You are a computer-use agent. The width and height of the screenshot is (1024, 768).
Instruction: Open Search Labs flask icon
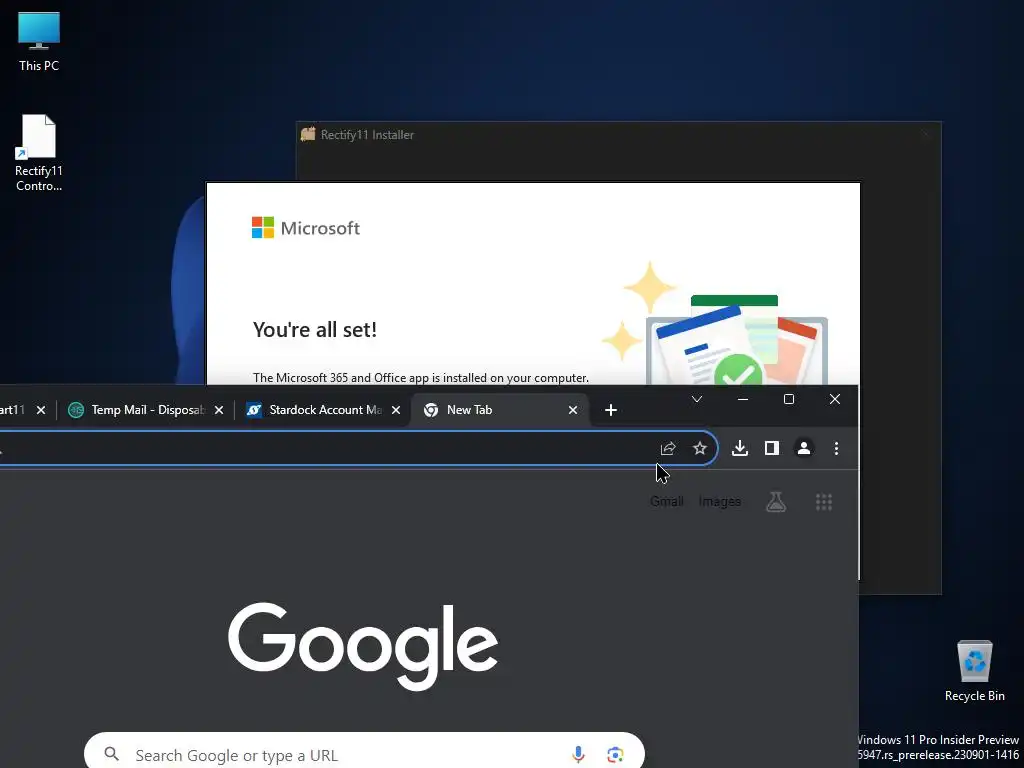coord(776,502)
